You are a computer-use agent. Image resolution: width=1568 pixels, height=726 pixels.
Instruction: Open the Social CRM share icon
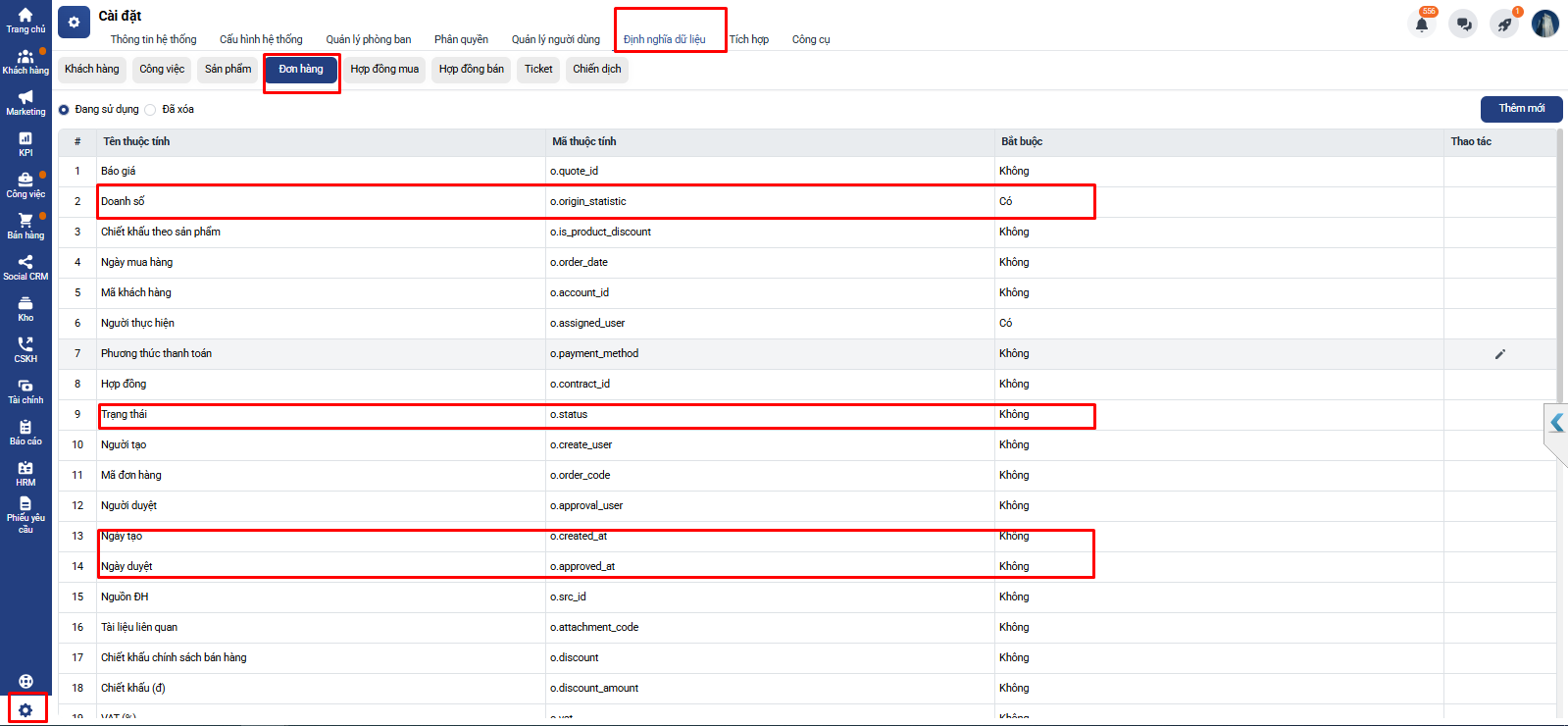[25, 267]
